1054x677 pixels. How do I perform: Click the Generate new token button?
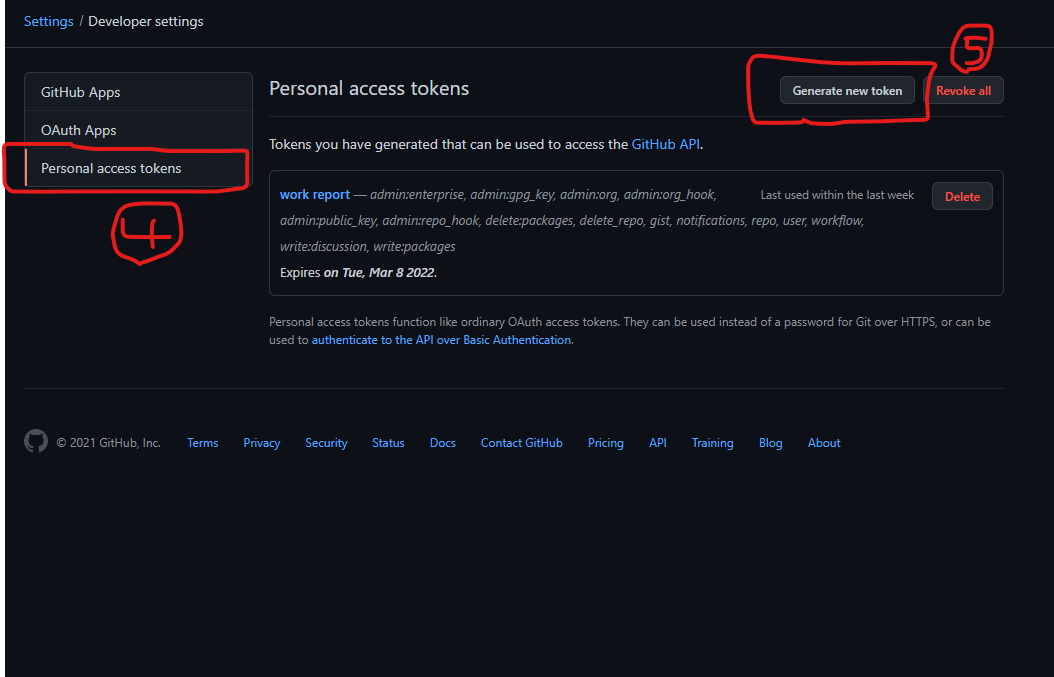tap(847, 91)
